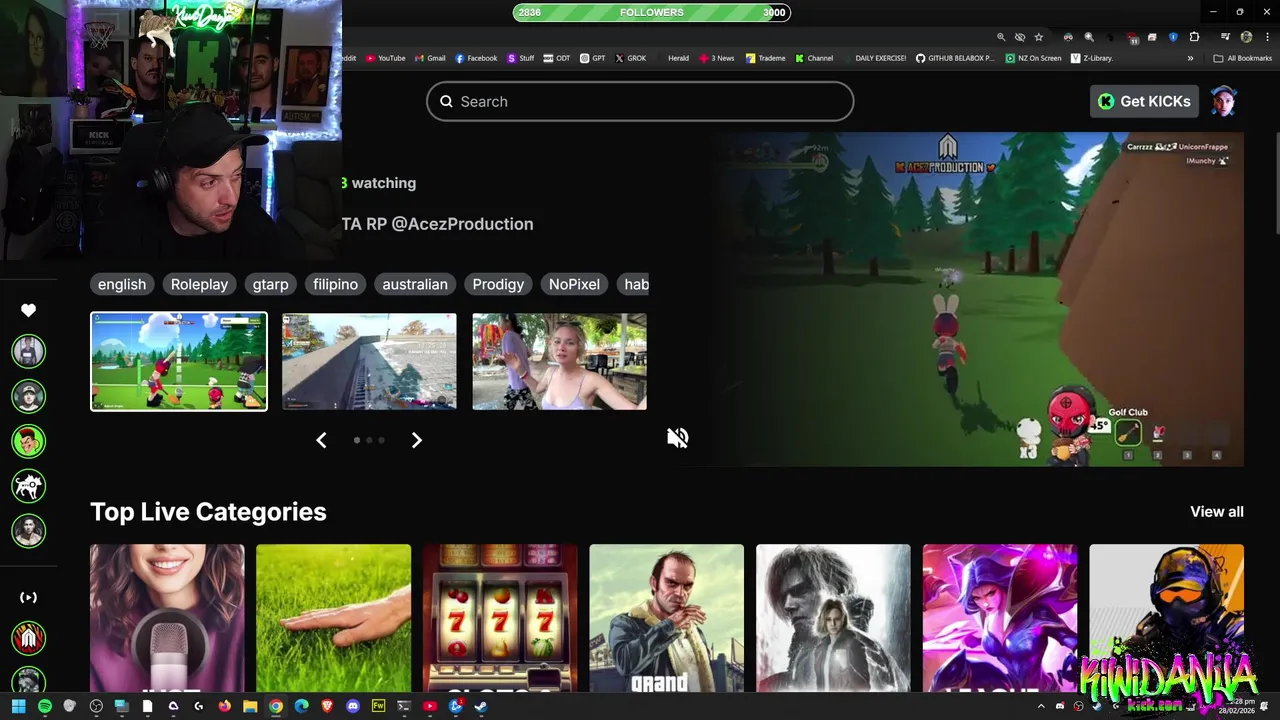The height and width of the screenshot is (720, 1280).
Task: Open the touching grass category card
Action: click(x=333, y=618)
